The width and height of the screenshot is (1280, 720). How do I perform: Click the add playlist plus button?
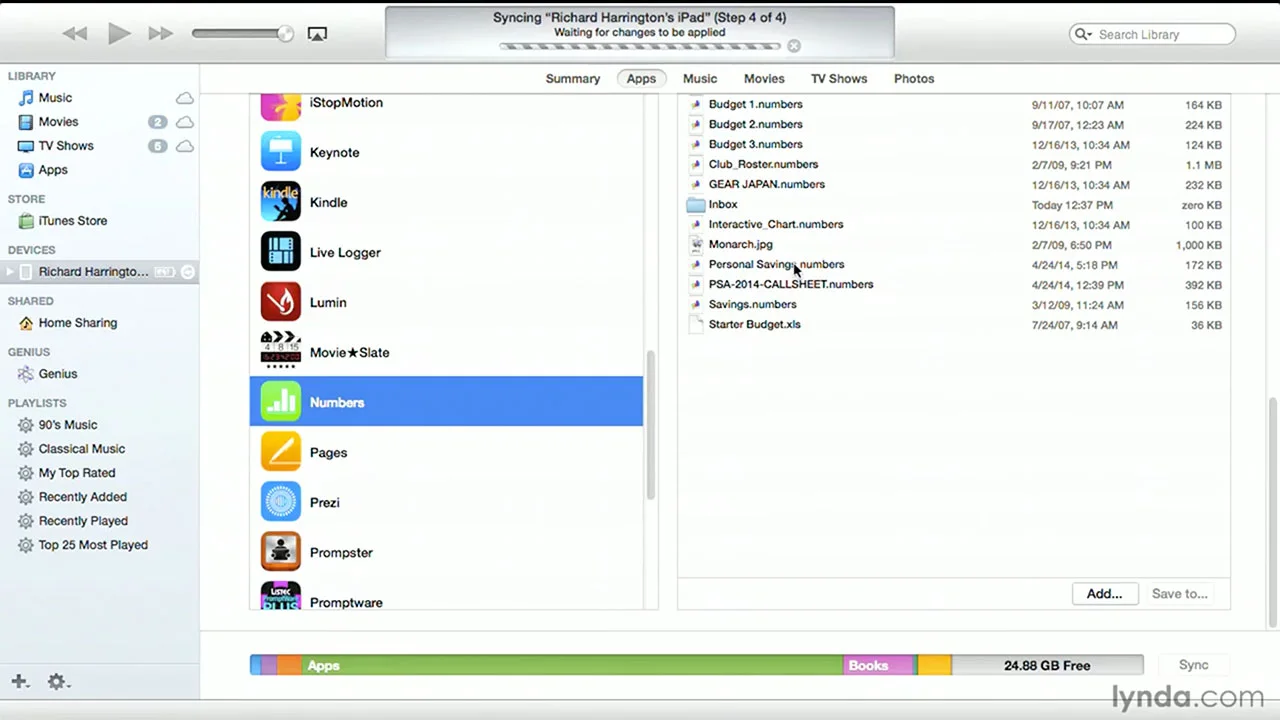(x=19, y=681)
